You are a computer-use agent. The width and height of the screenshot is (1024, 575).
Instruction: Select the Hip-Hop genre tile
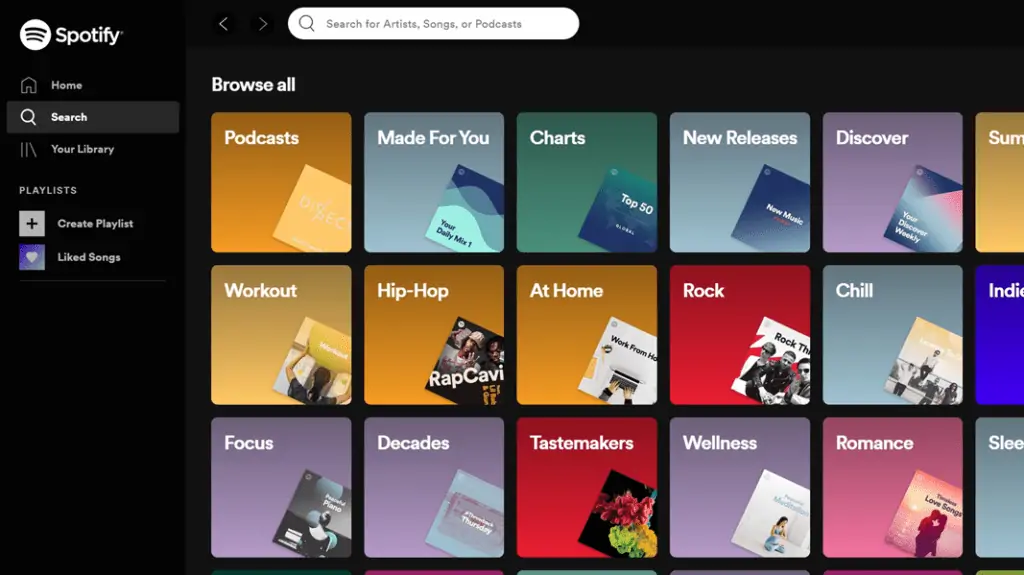pyautogui.click(x=434, y=334)
